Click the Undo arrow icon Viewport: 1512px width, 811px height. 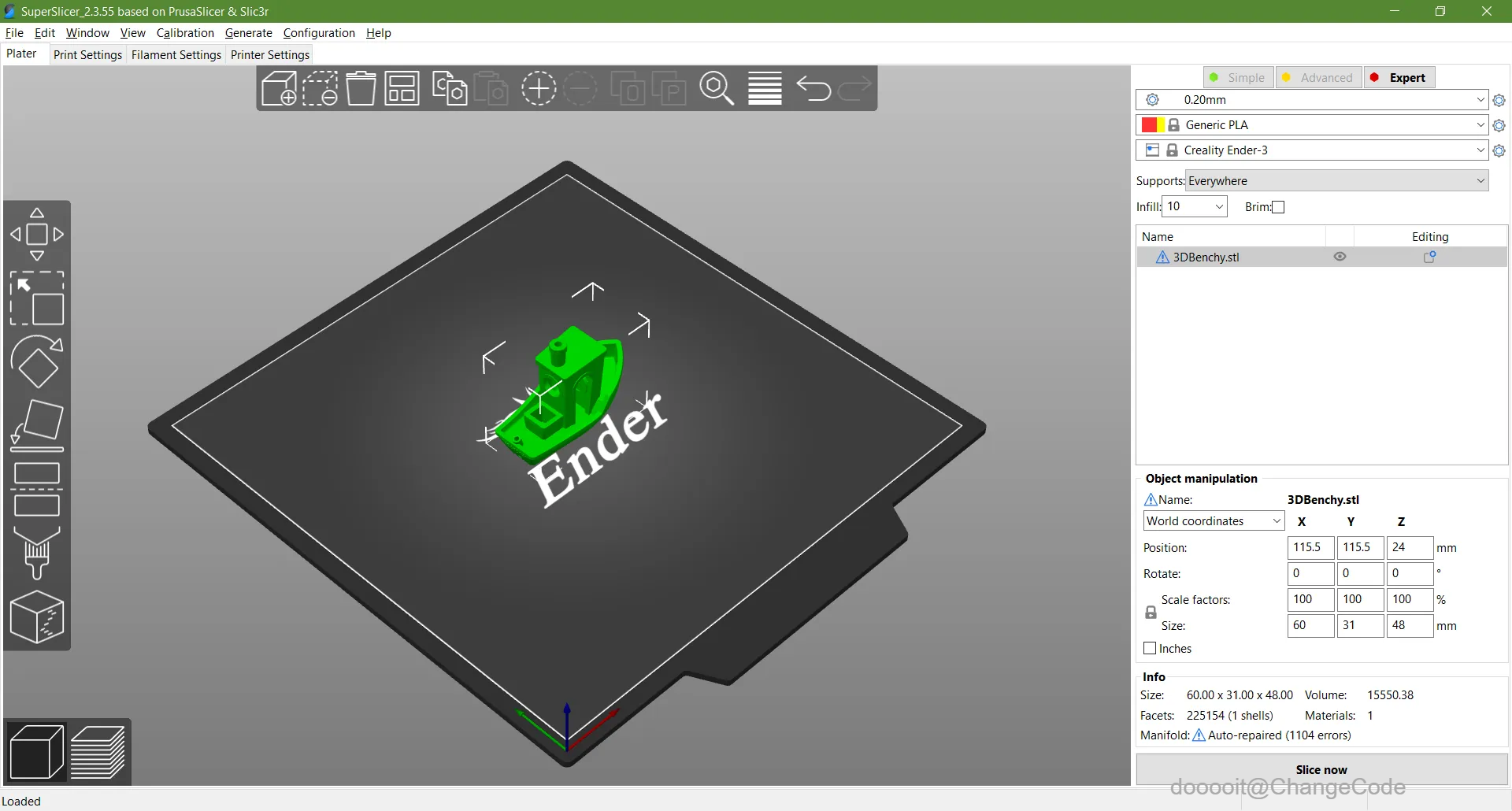click(x=813, y=88)
